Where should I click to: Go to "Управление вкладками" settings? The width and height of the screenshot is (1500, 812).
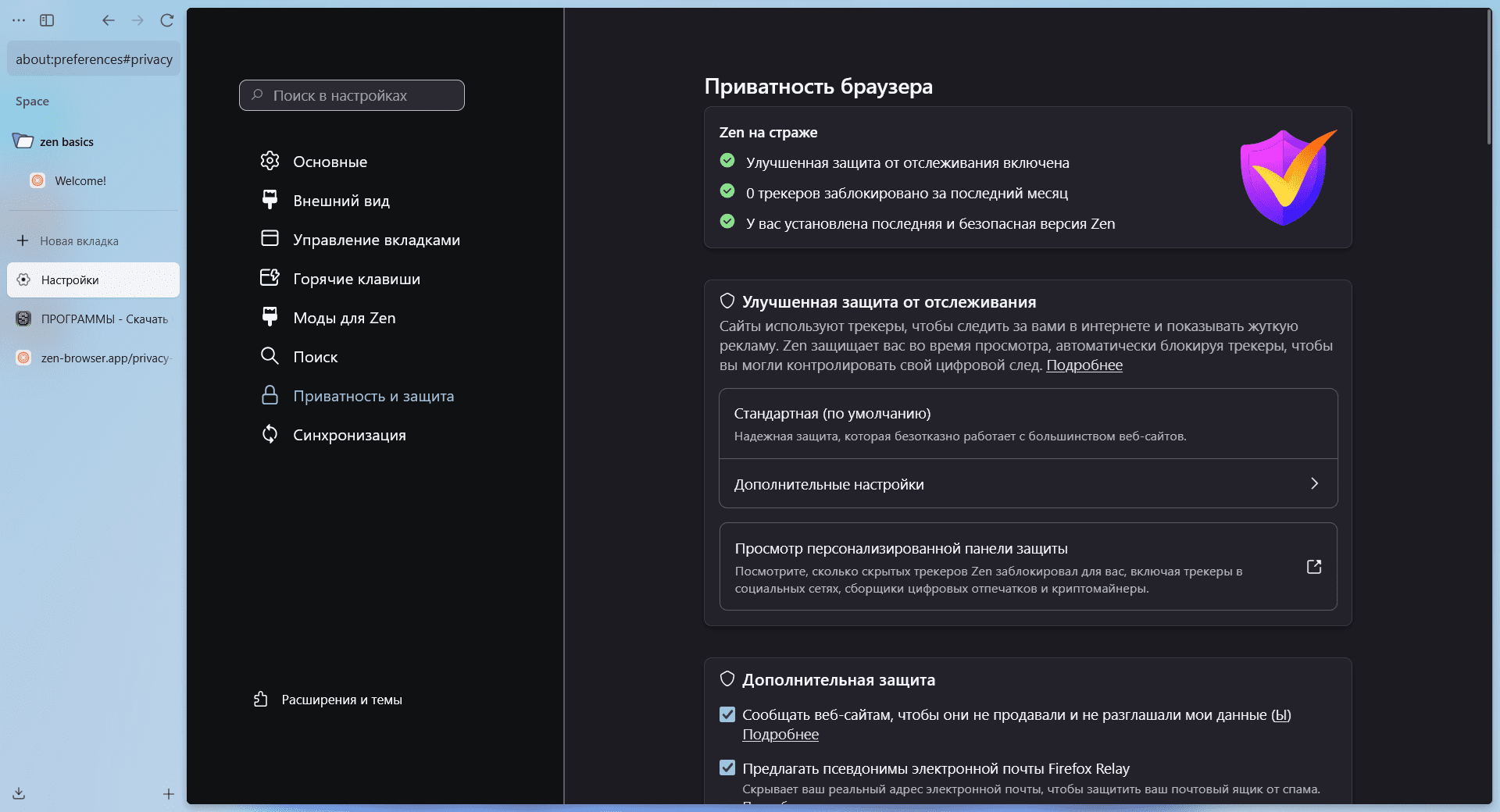tap(376, 240)
